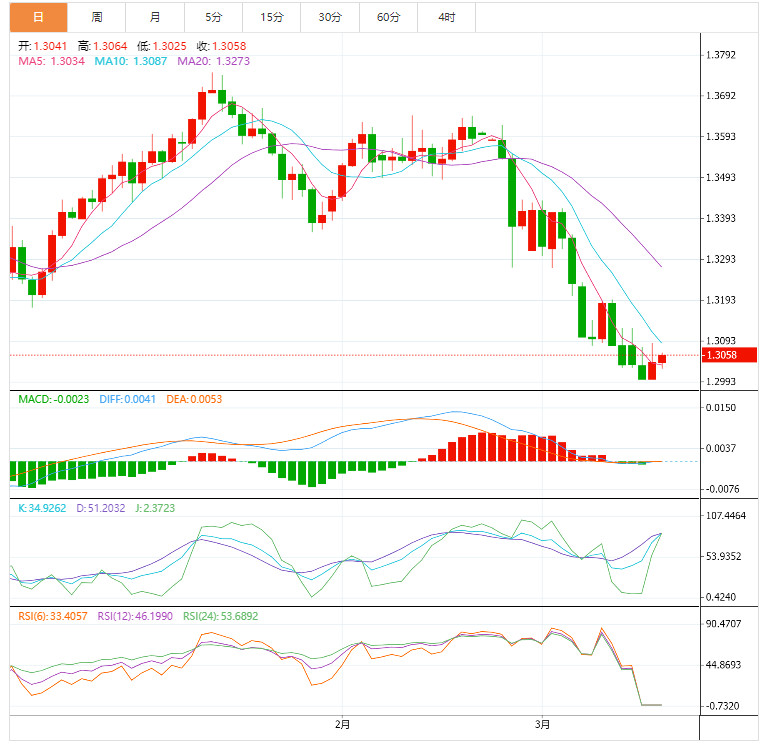The height and width of the screenshot is (749, 768).
Task: Click the RSI(24) indicator label
Action: click(220, 616)
